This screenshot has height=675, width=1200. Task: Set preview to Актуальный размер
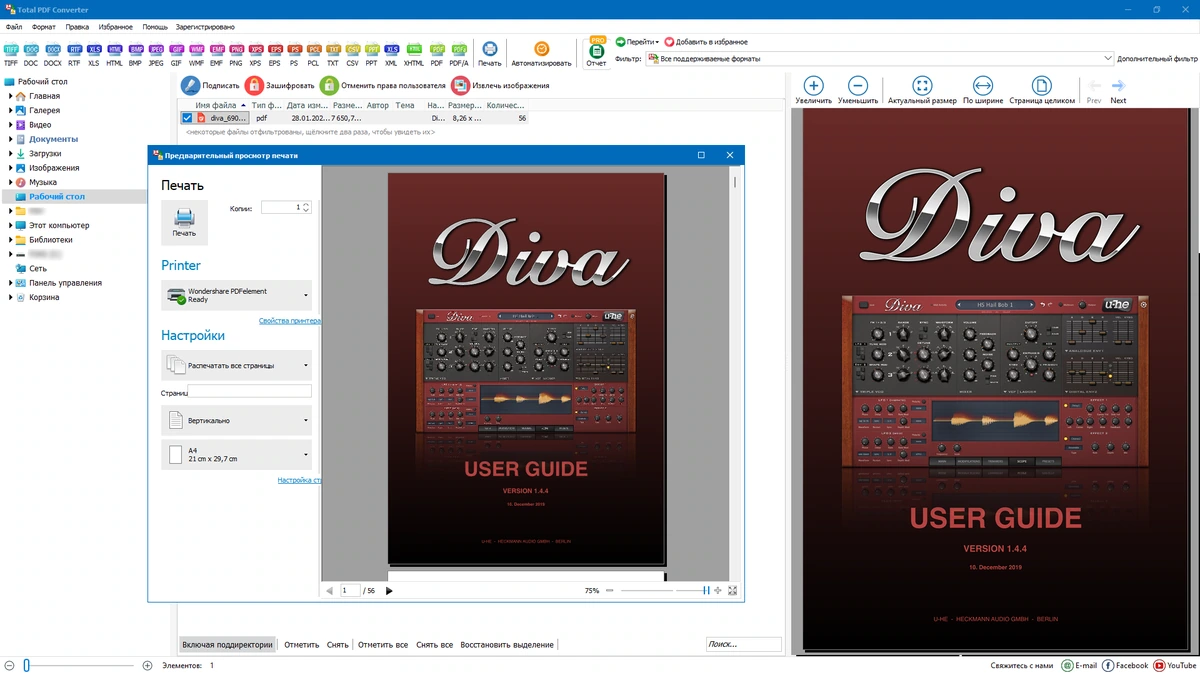click(x=922, y=90)
